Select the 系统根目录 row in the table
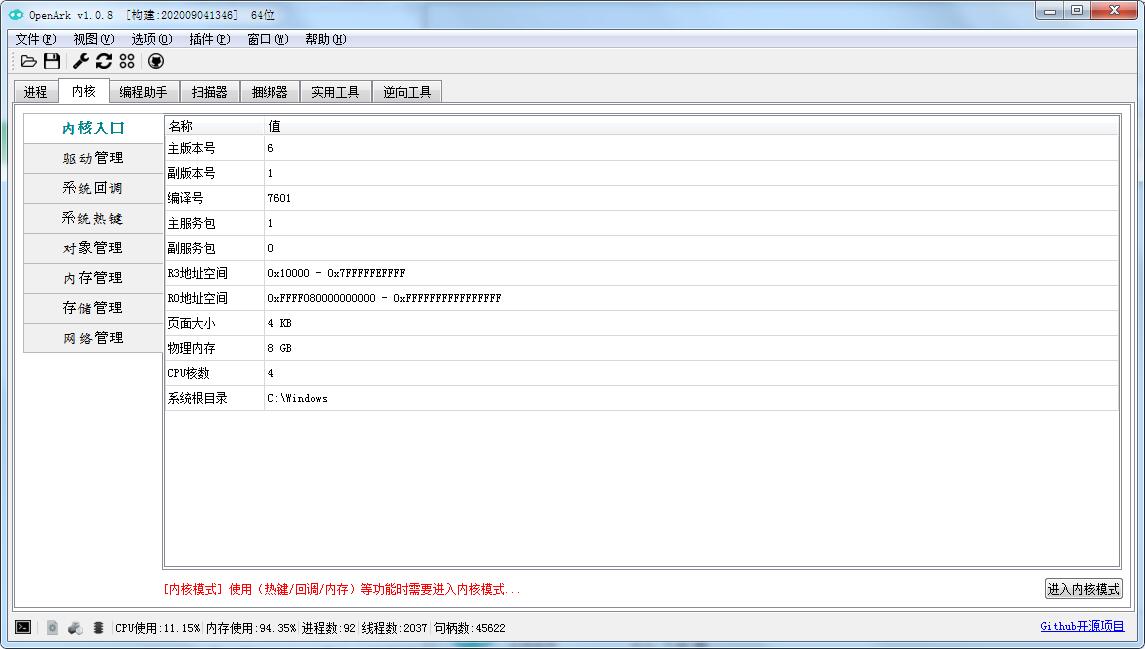Viewport: 1145px width, 649px height. click(640, 398)
